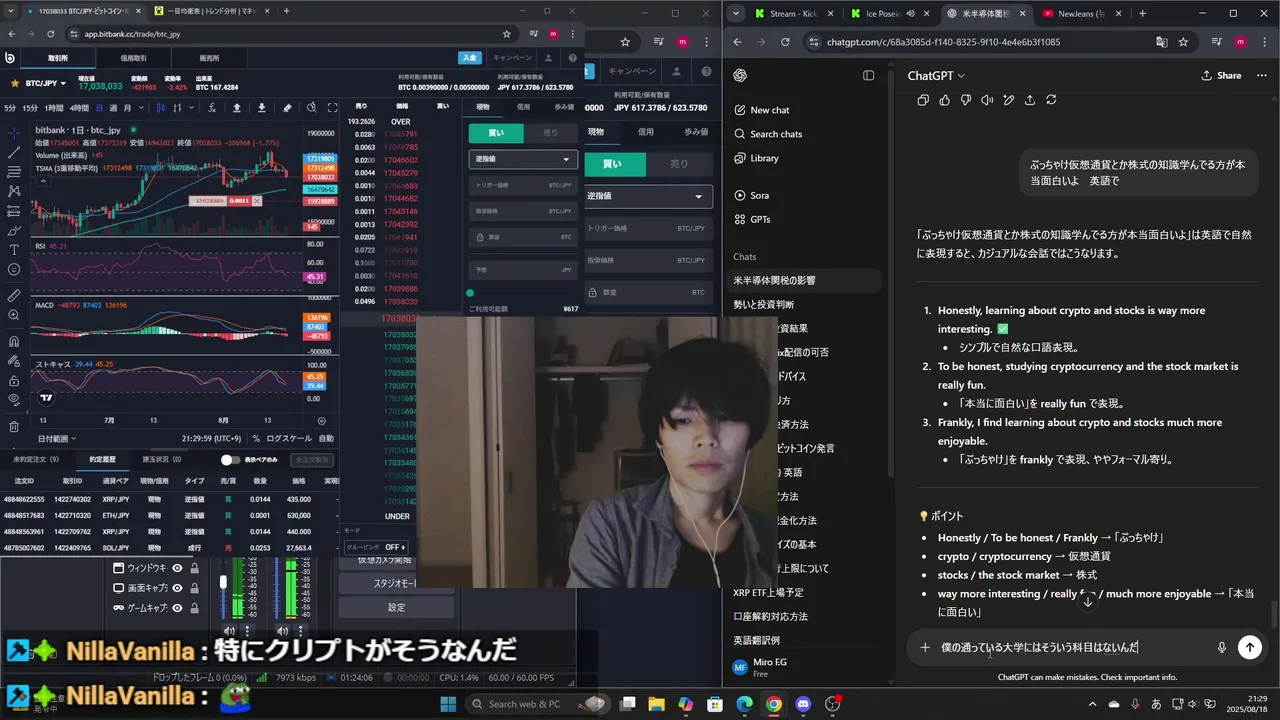Hide the ゲームキャプチャ source eye

(177, 608)
